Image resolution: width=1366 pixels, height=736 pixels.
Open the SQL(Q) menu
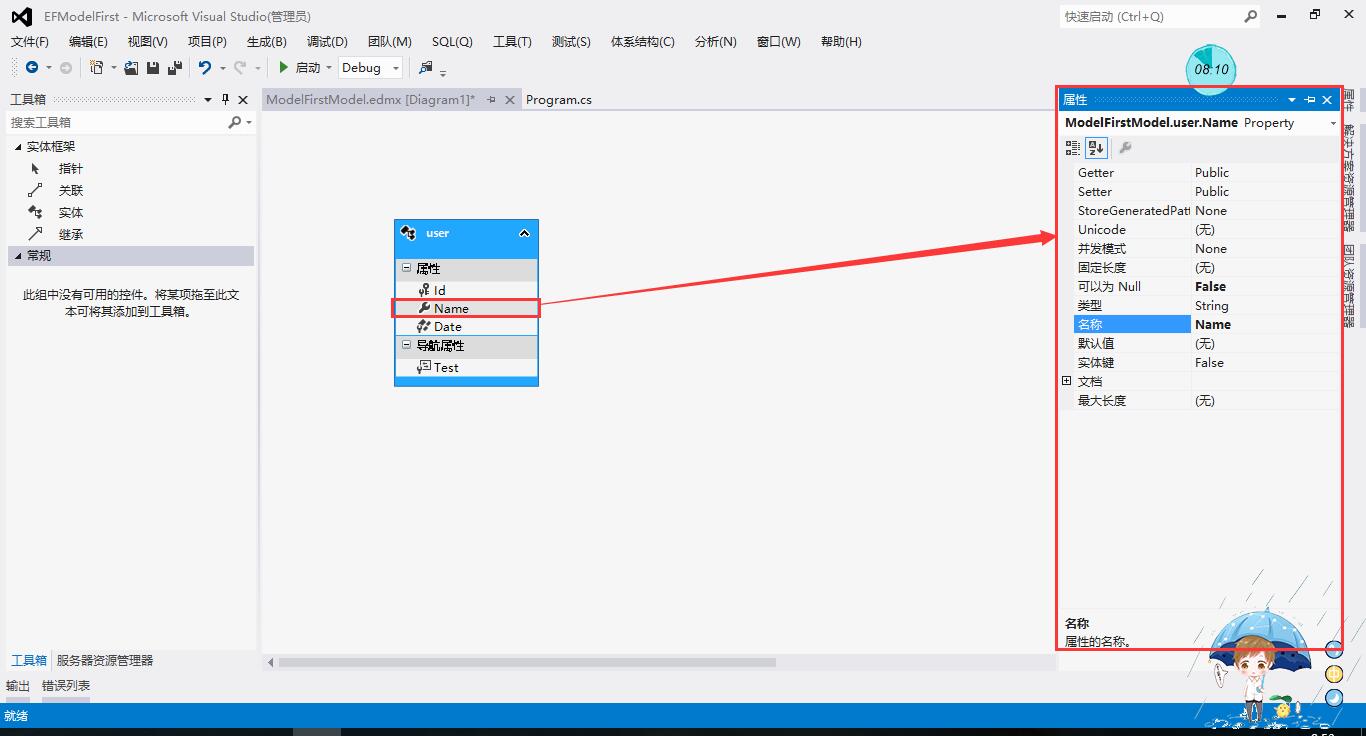click(x=452, y=41)
